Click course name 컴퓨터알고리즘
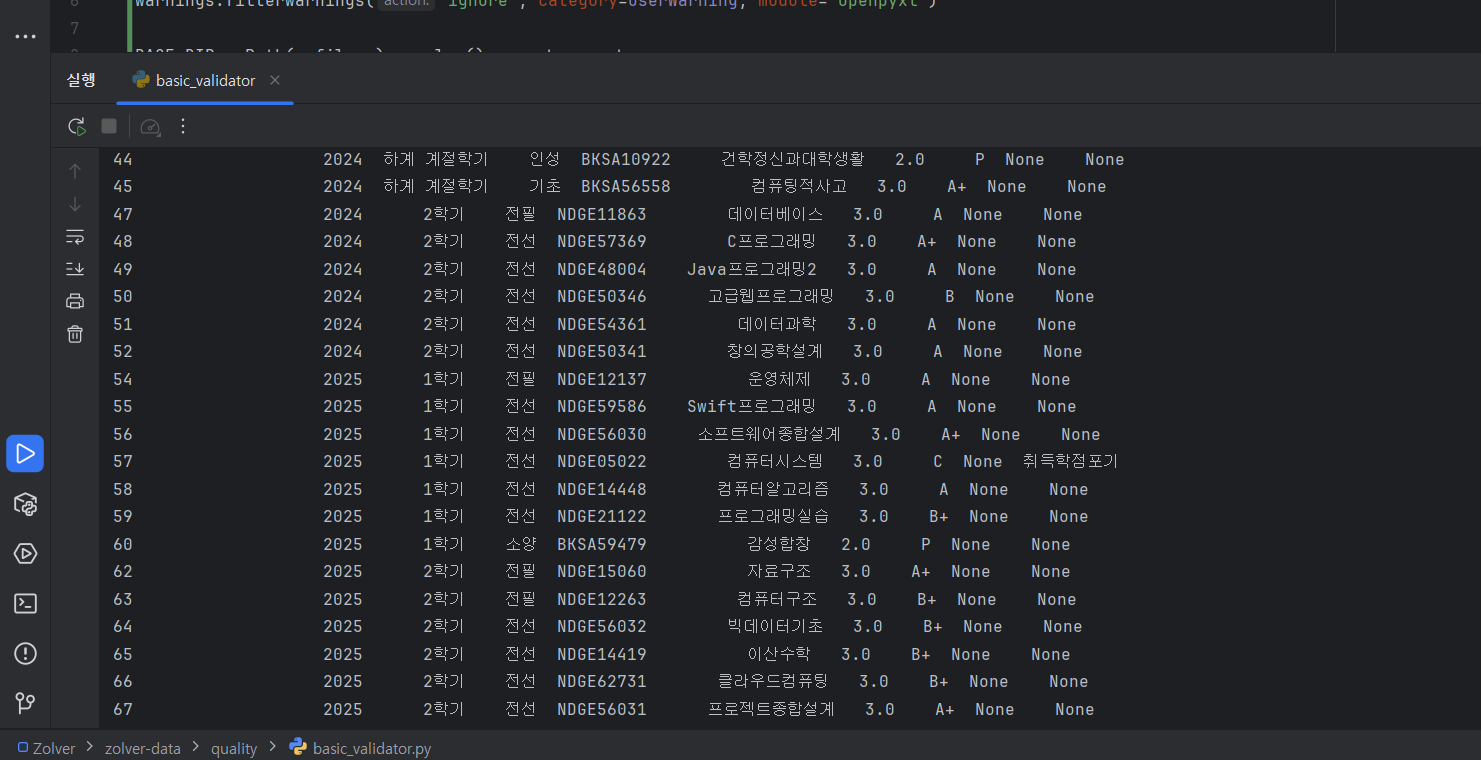 pyautogui.click(x=773, y=490)
